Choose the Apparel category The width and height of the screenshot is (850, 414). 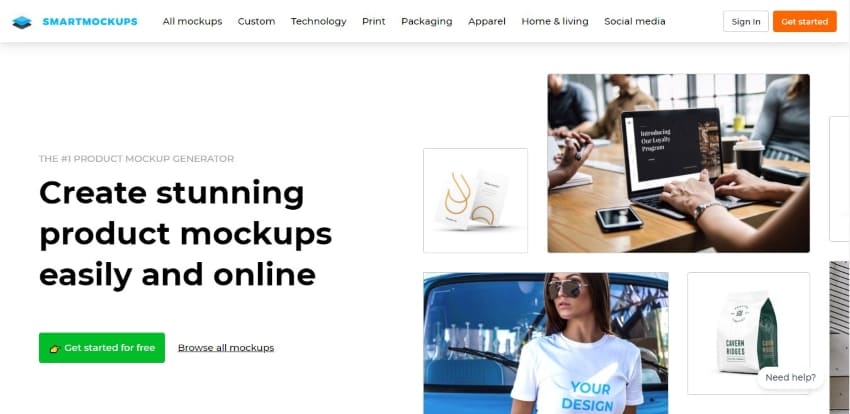click(487, 22)
